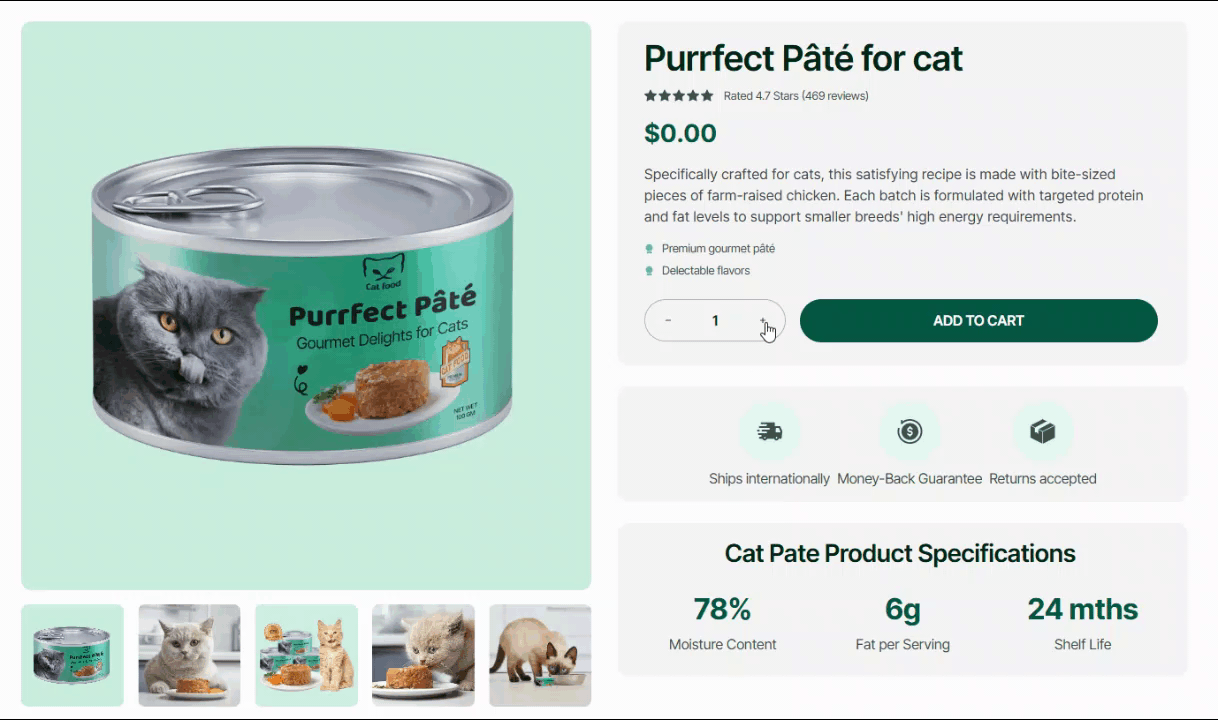Select the Siamese kitten thumbnail
Image resolution: width=1218 pixels, height=720 pixels.
[x=540, y=655]
